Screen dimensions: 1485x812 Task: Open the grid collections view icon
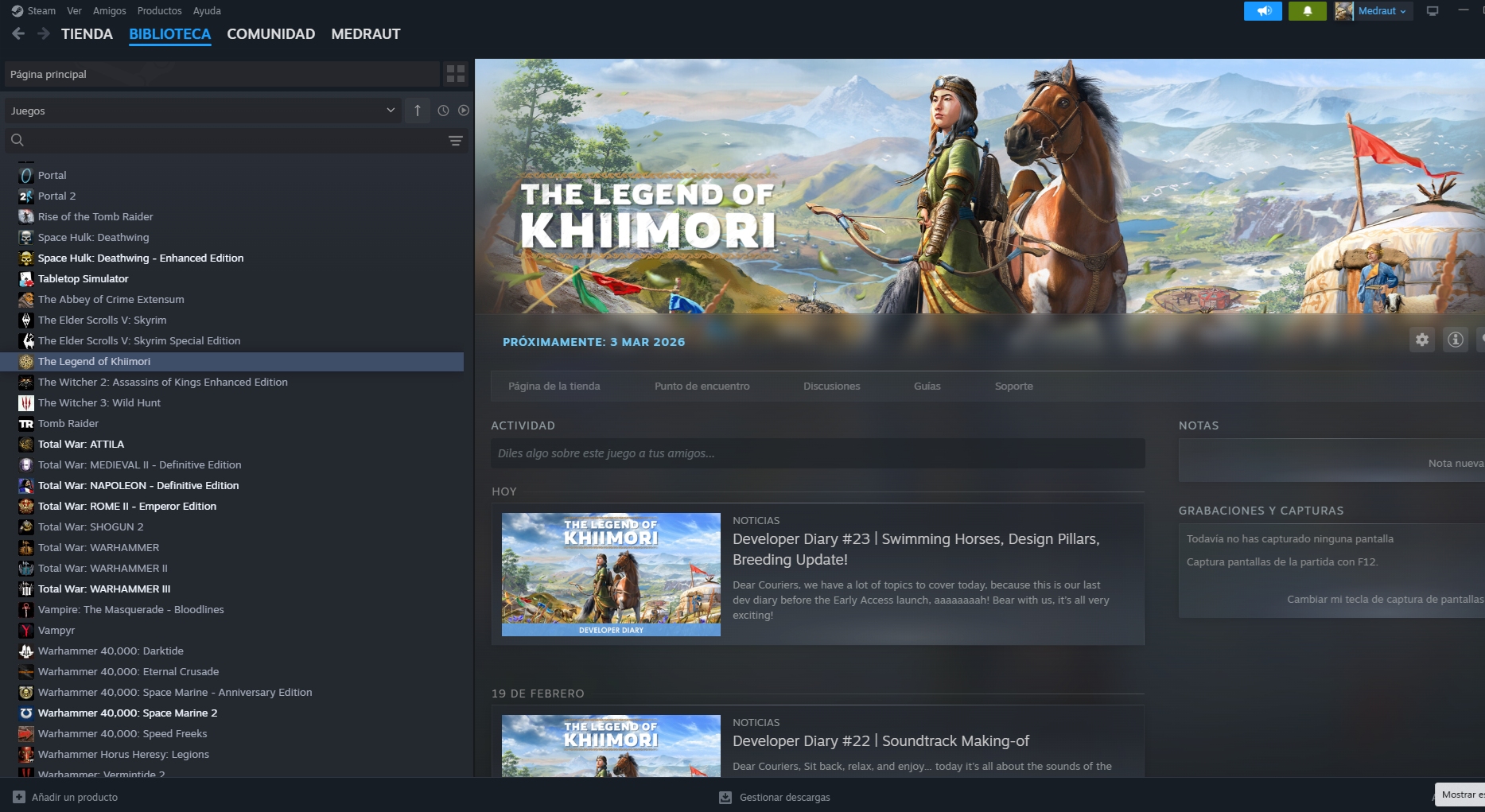click(x=456, y=74)
